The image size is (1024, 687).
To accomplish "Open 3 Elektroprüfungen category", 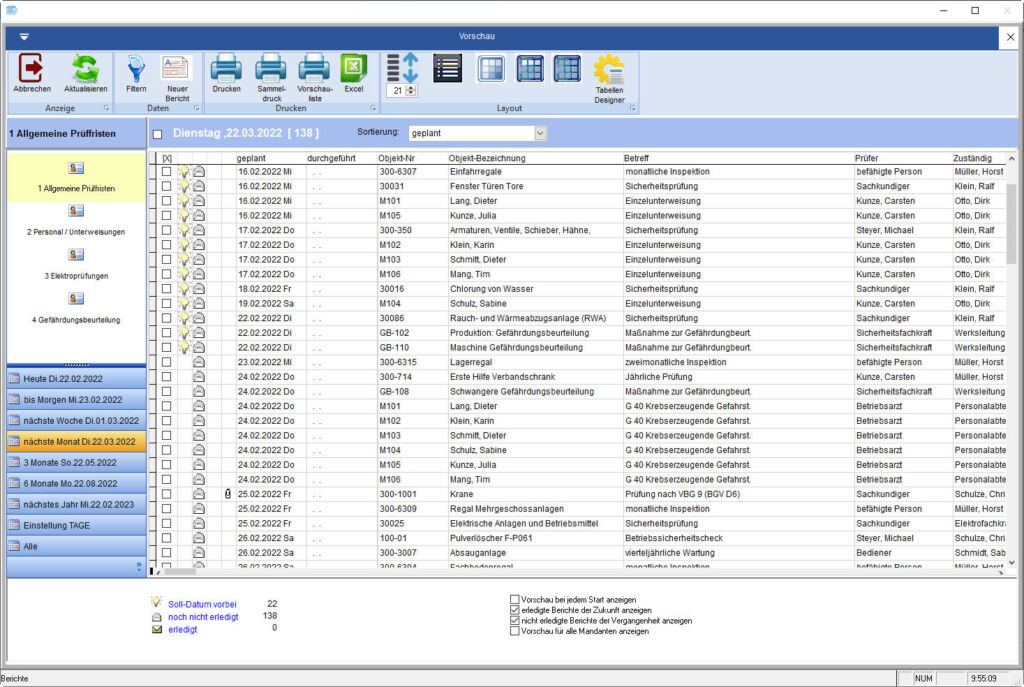I will pos(76,264).
